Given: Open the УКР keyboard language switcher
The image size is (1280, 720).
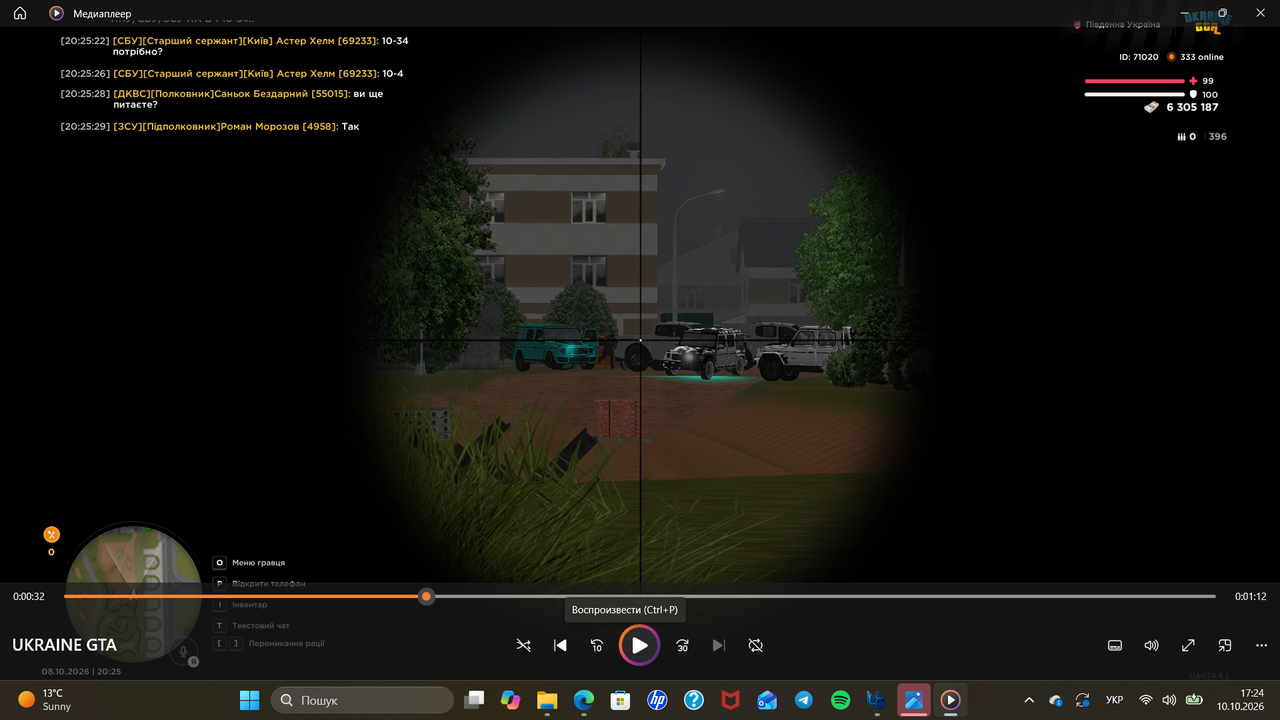Looking at the screenshot, I should 1114,700.
